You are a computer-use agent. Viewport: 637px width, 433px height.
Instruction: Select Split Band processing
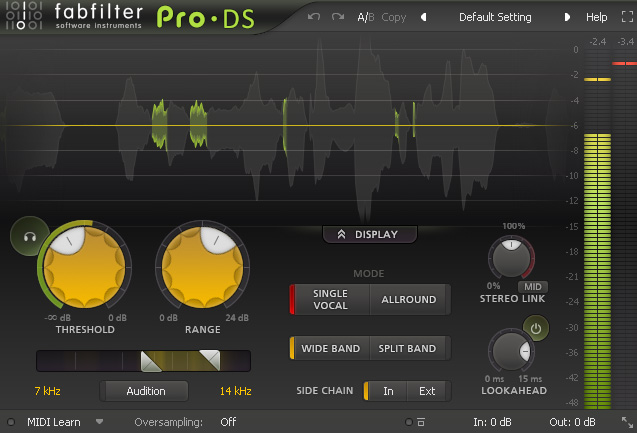[x=408, y=348]
